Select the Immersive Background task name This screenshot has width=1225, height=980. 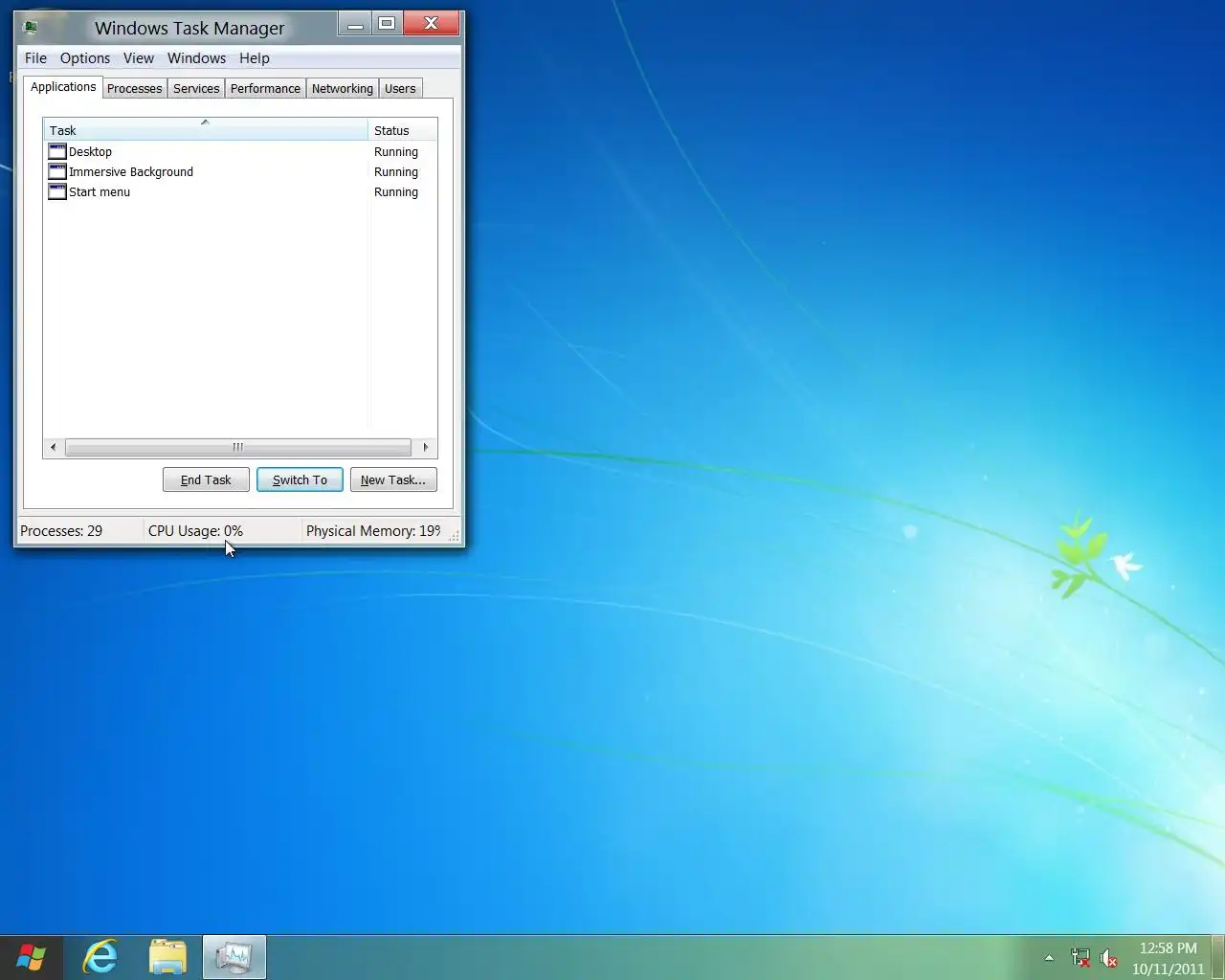(x=131, y=172)
